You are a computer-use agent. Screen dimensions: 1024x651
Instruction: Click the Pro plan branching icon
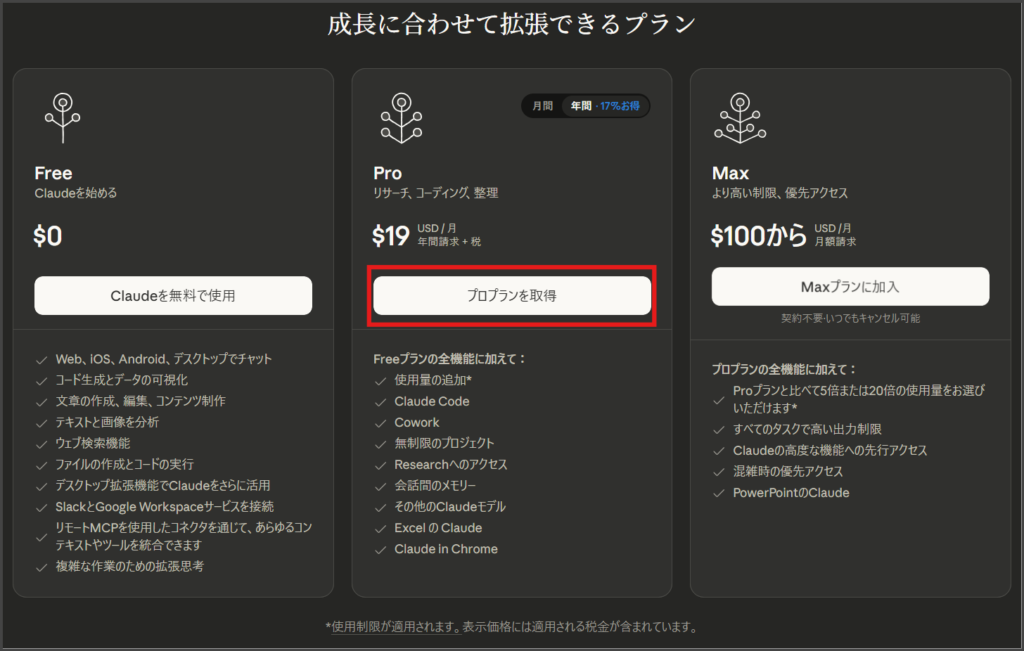tap(401, 119)
